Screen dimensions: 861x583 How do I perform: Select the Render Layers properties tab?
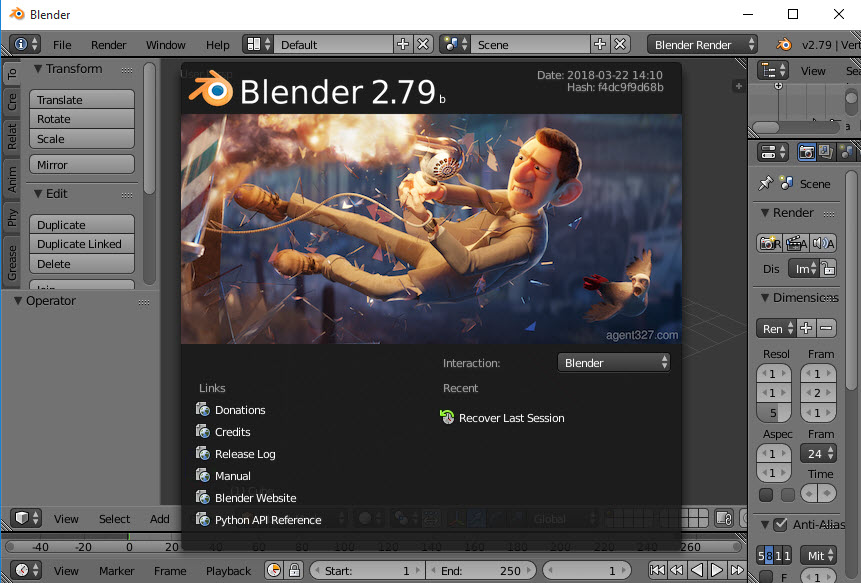pyautogui.click(x=825, y=152)
